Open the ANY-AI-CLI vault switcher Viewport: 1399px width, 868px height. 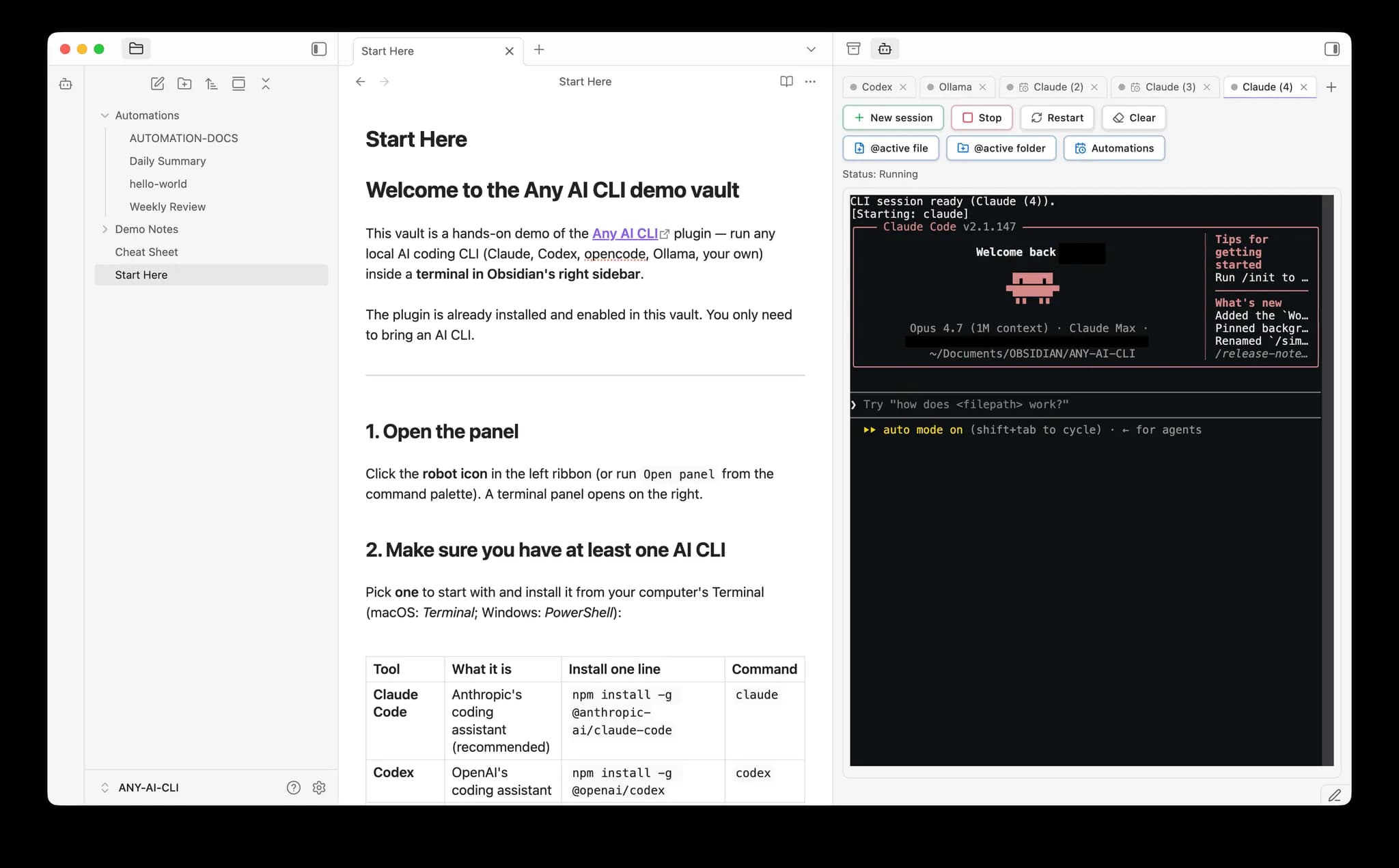click(148, 787)
